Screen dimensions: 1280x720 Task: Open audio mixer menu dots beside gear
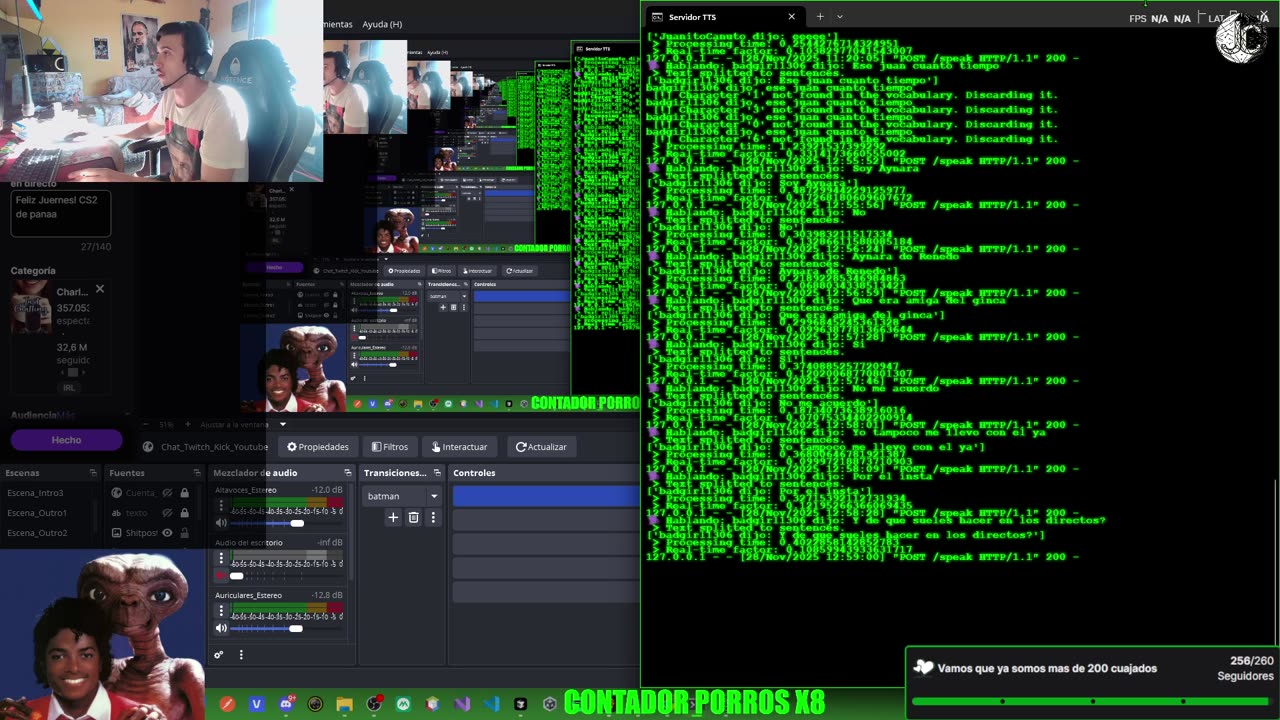tap(241, 655)
